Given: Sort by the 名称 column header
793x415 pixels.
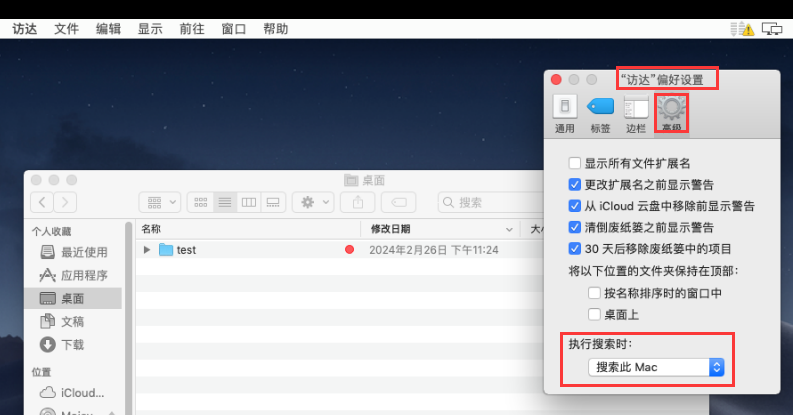Looking at the screenshot, I should click(x=248, y=229).
